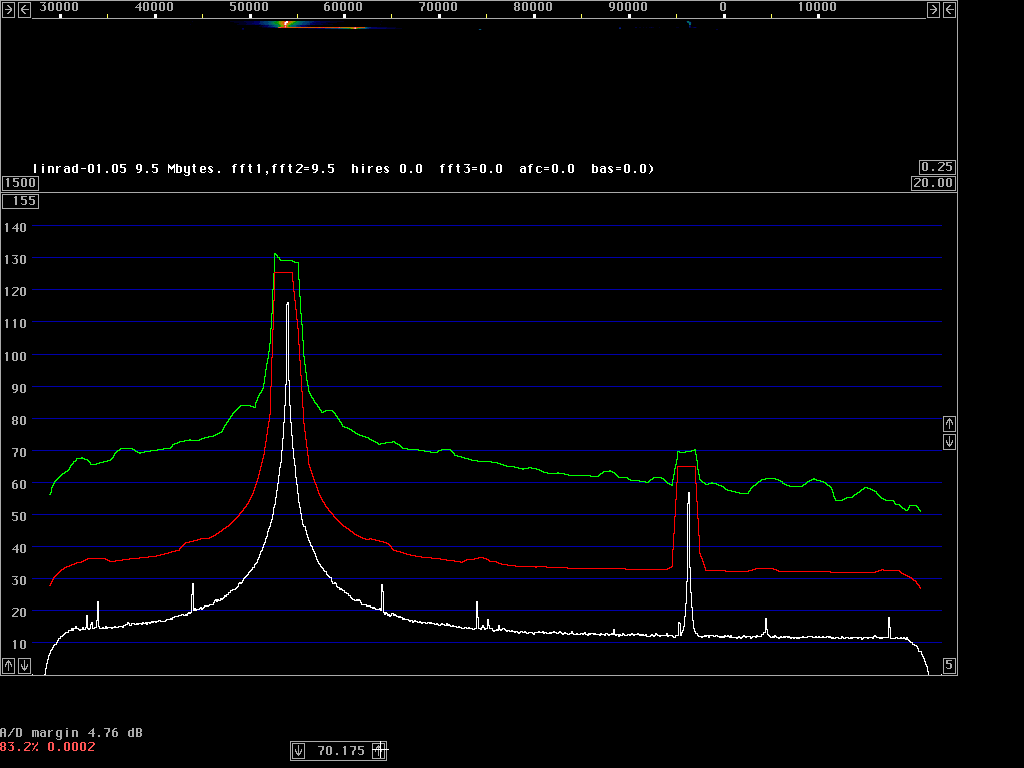Click the 70 dB axis label

point(19,453)
